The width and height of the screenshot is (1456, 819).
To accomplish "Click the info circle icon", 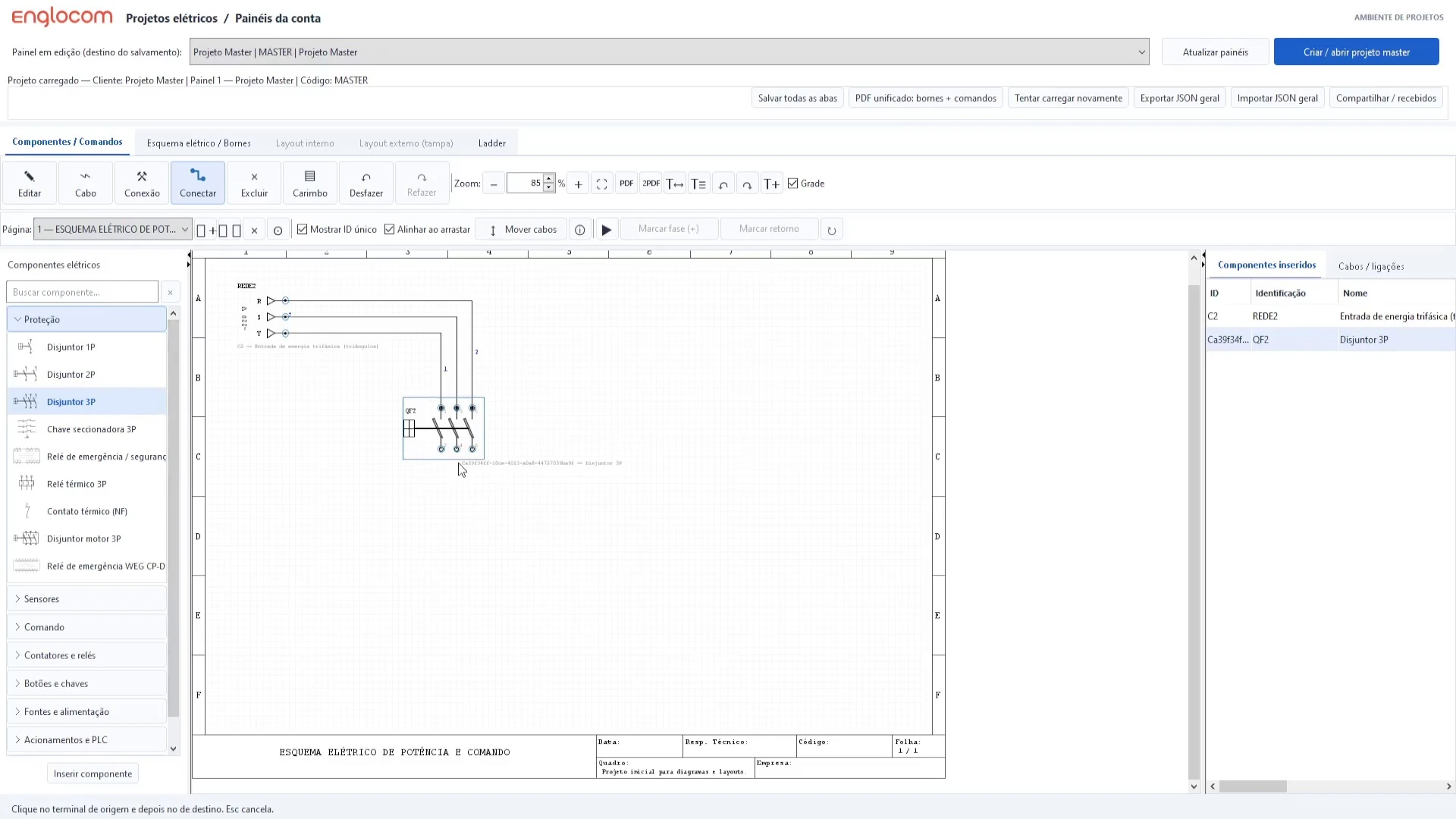I will tap(580, 230).
